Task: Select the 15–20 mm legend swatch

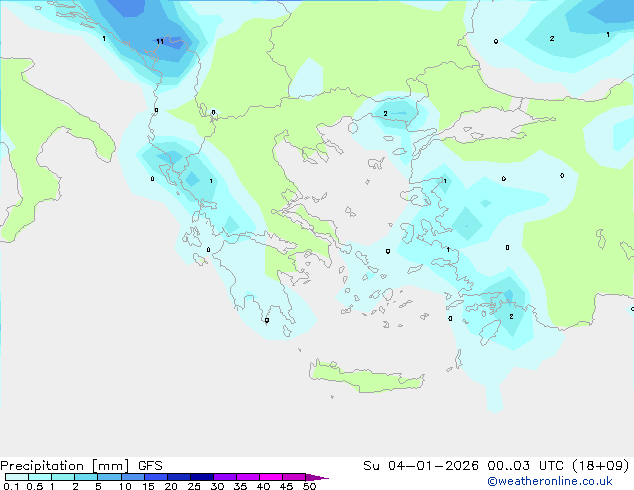Action: (155, 477)
